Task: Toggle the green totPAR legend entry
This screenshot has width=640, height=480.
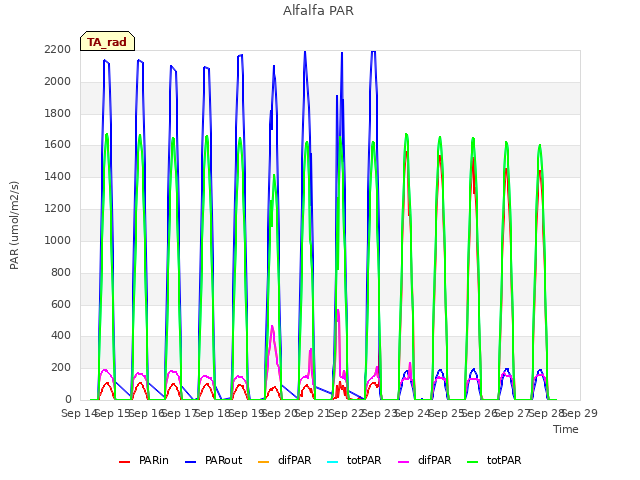Action: pyautogui.click(x=494, y=460)
